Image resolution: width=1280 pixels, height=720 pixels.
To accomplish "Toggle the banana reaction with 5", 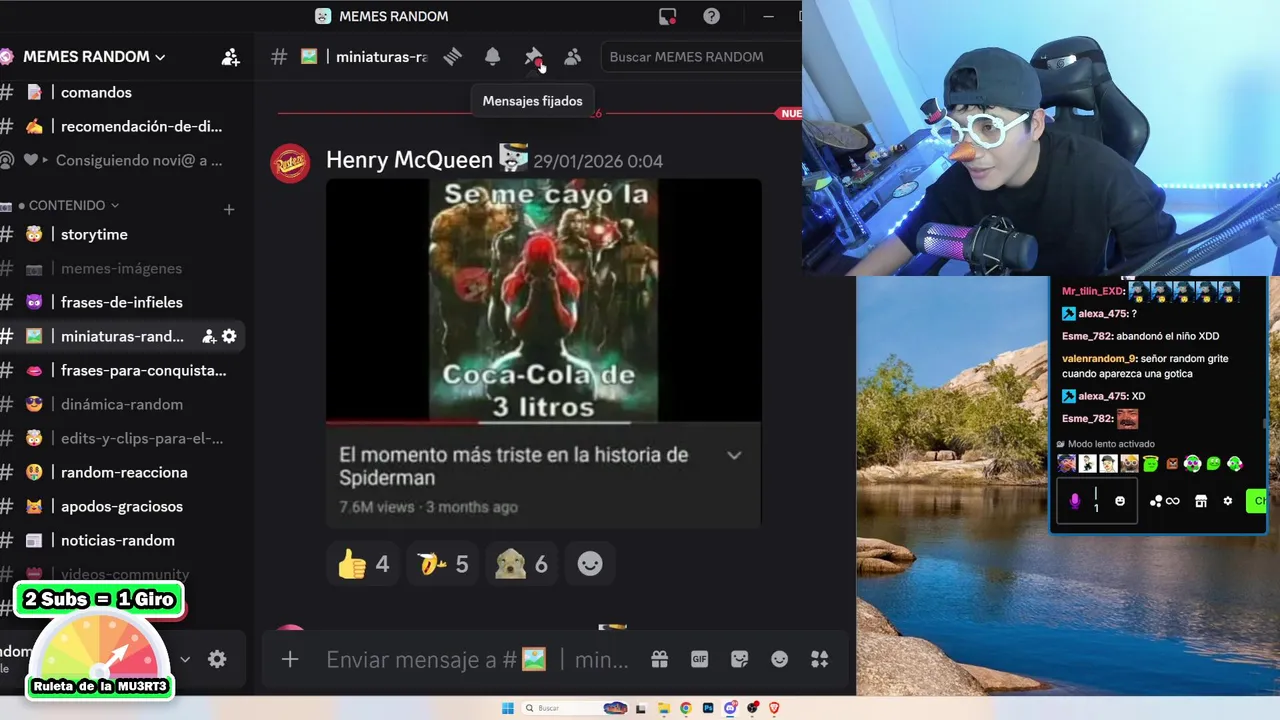I will coord(443,564).
